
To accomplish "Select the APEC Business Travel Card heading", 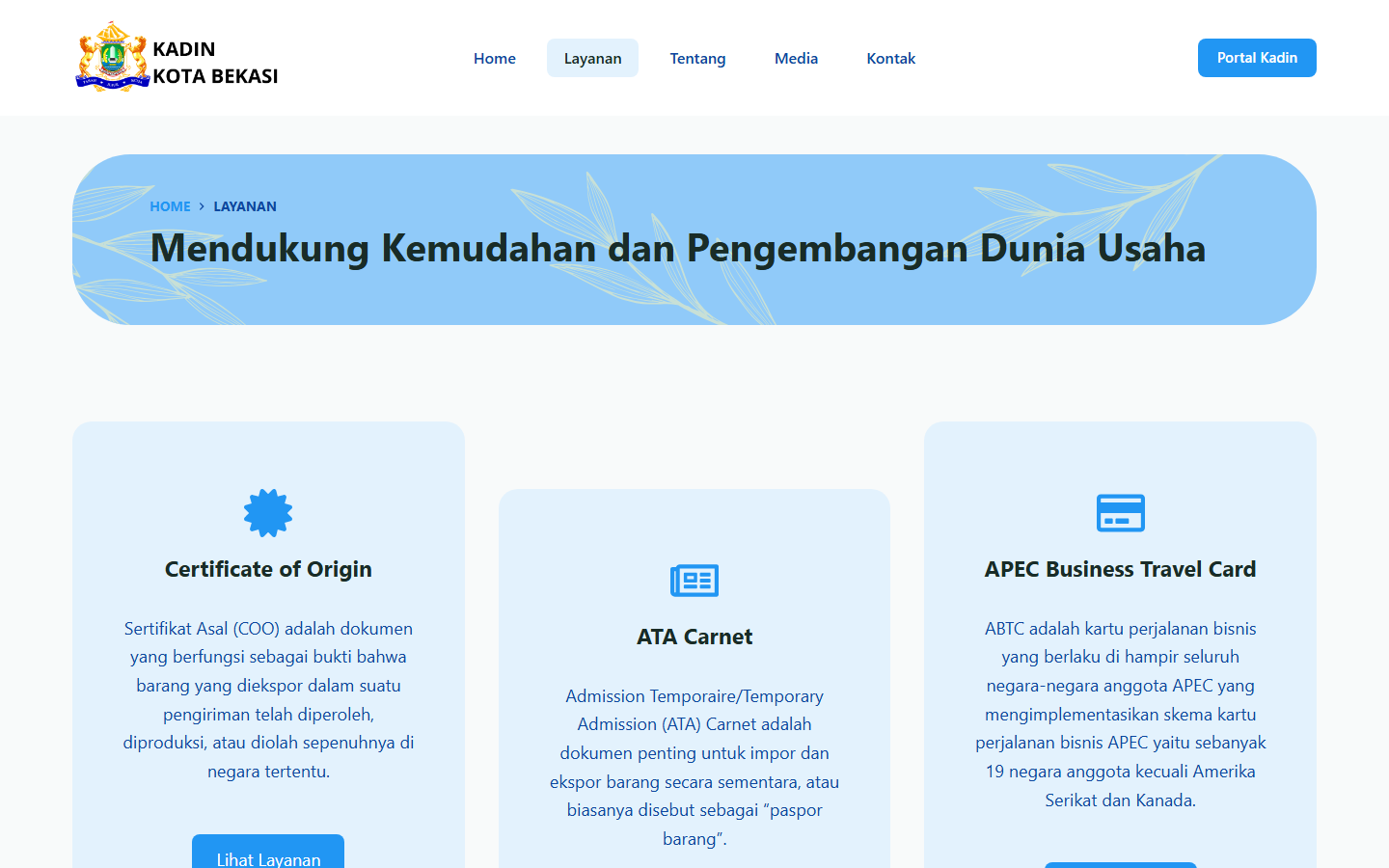I will (x=1121, y=569).
